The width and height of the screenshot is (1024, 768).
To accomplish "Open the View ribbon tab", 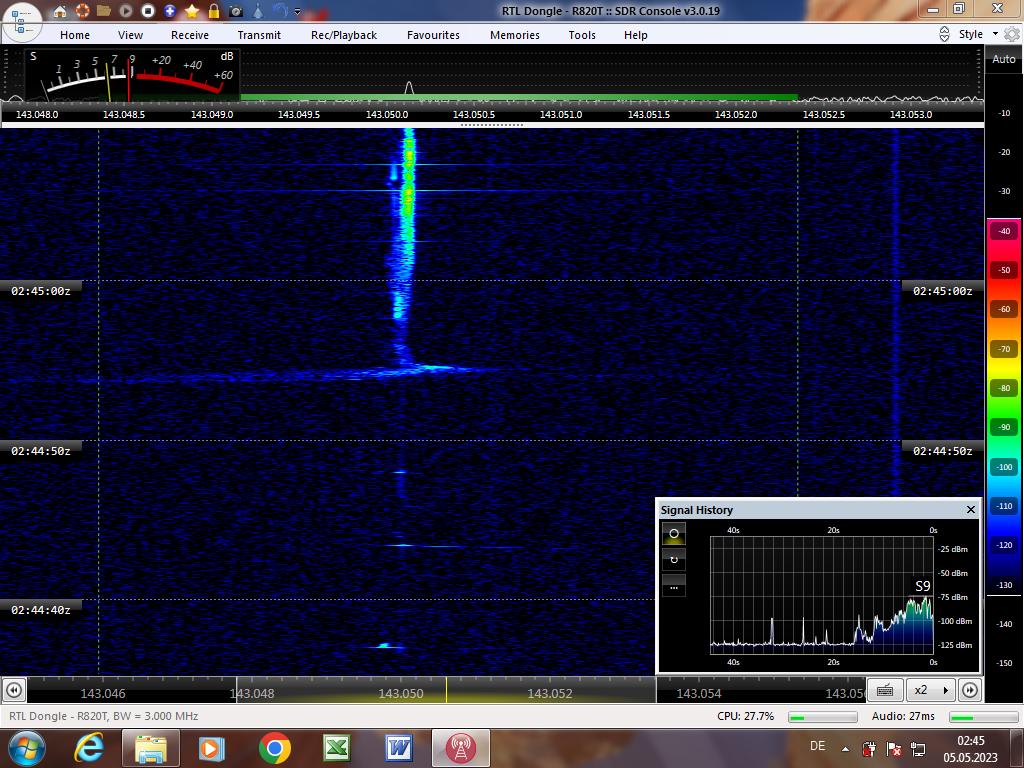I will click(130, 35).
